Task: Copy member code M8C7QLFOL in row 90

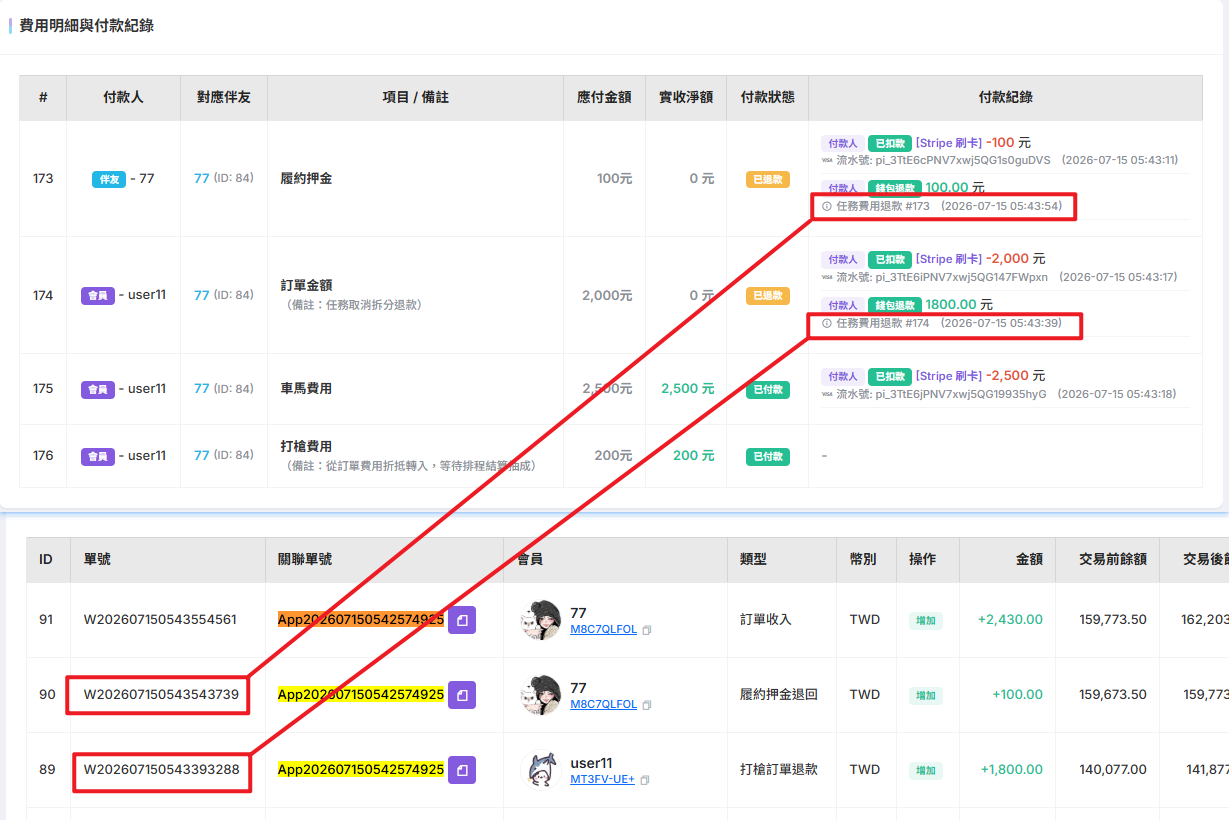Action: point(647,705)
